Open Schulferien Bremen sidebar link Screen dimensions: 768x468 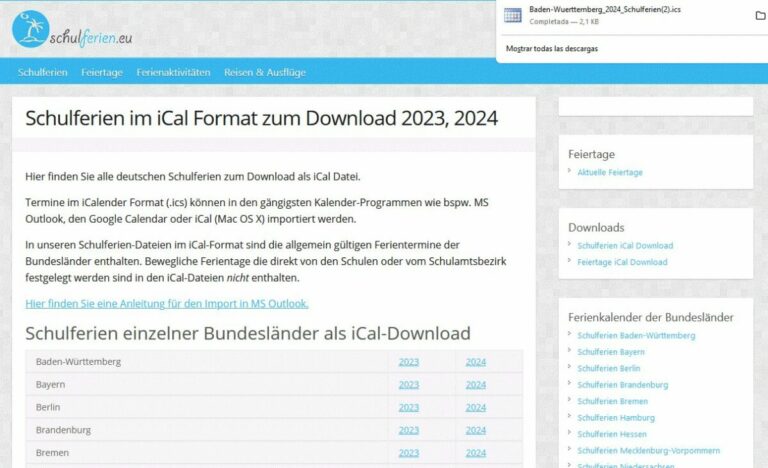612,401
